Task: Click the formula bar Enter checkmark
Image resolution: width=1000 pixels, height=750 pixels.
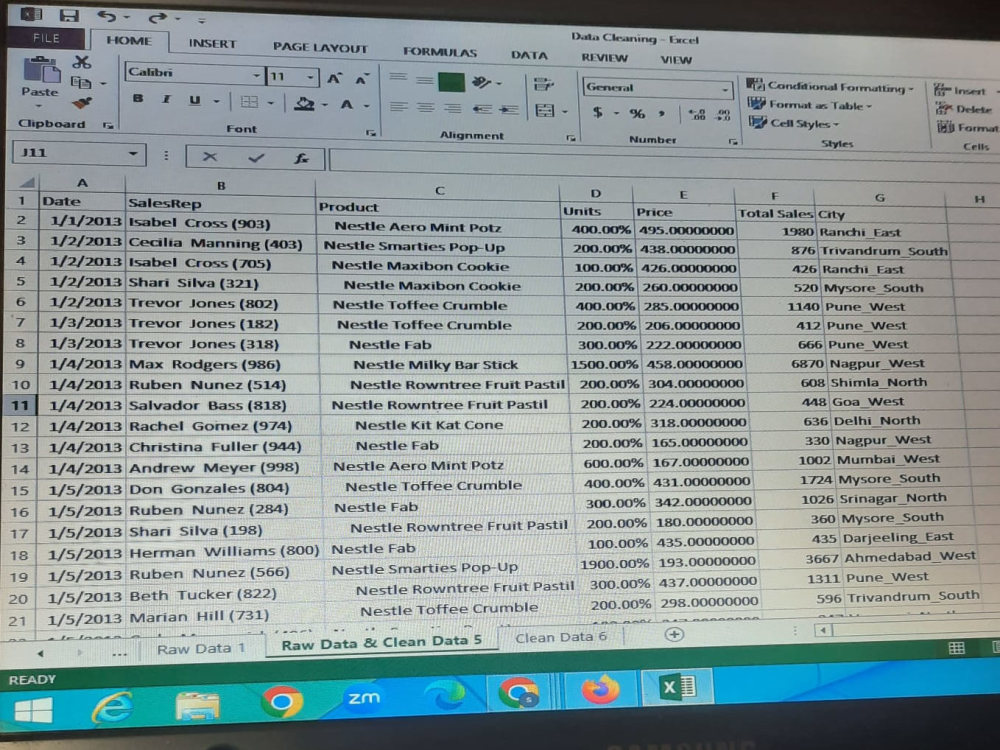Action: pyautogui.click(x=256, y=157)
